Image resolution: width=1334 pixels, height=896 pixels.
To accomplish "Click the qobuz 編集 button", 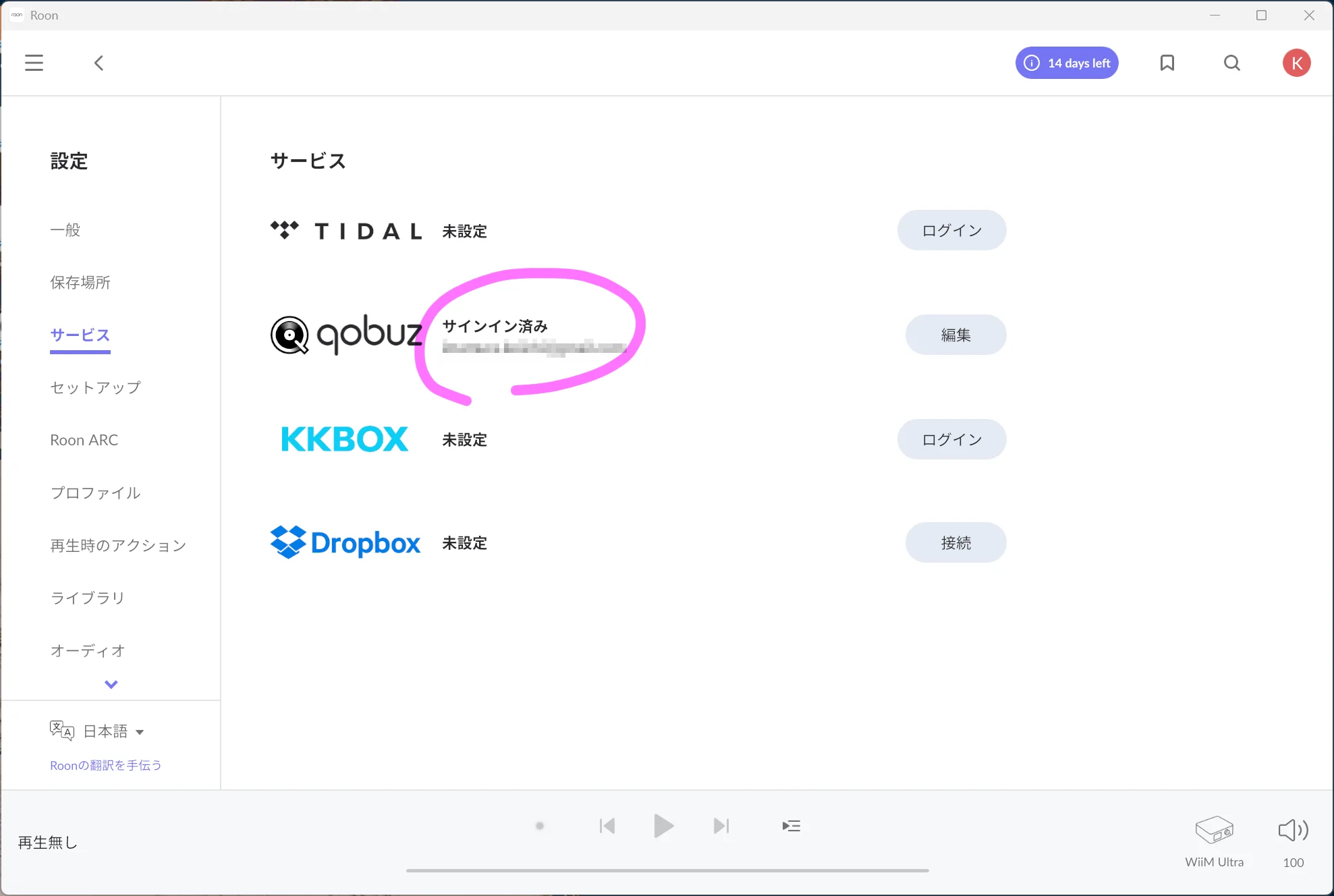I will [x=955, y=335].
